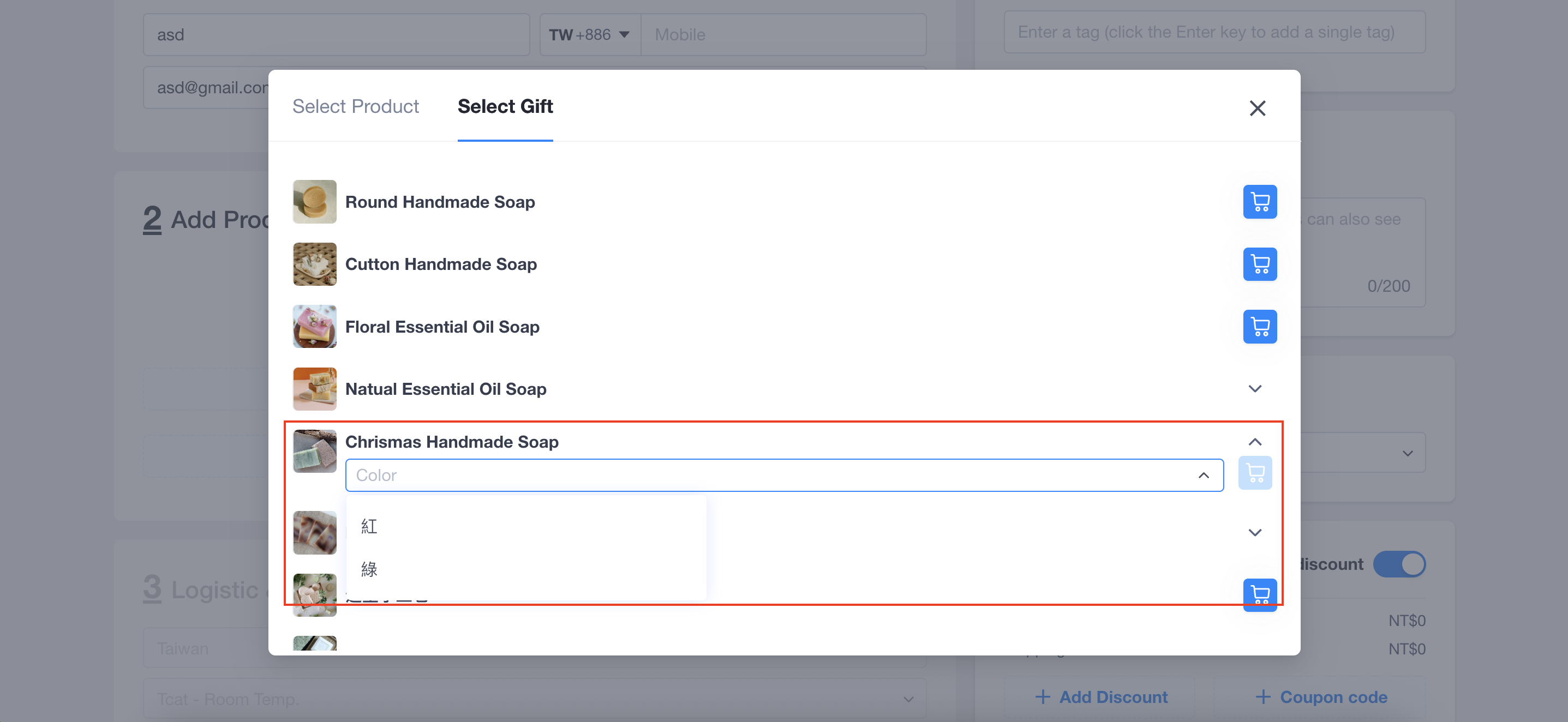Click the disabled cart icon beside Color dropdown
Screen dimensions: 1568x722
pyautogui.click(x=1255, y=473)
